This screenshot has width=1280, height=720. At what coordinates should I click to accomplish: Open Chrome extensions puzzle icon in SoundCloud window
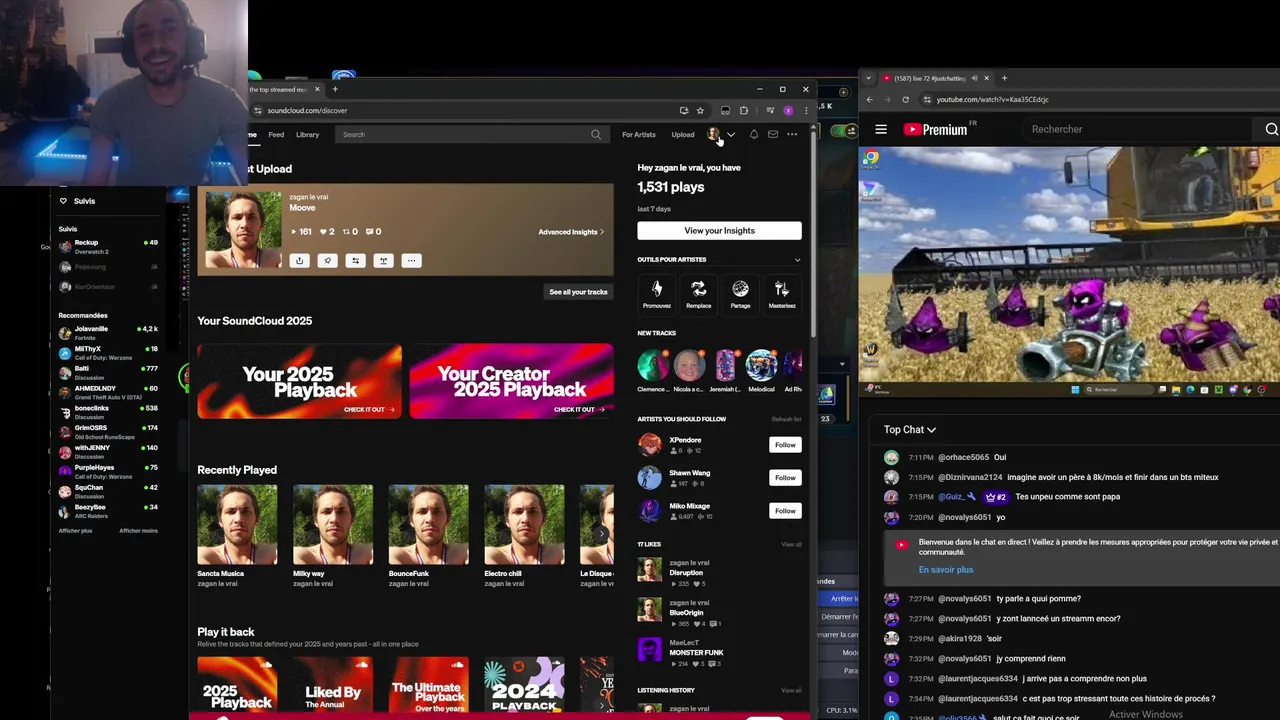[743, 110]
